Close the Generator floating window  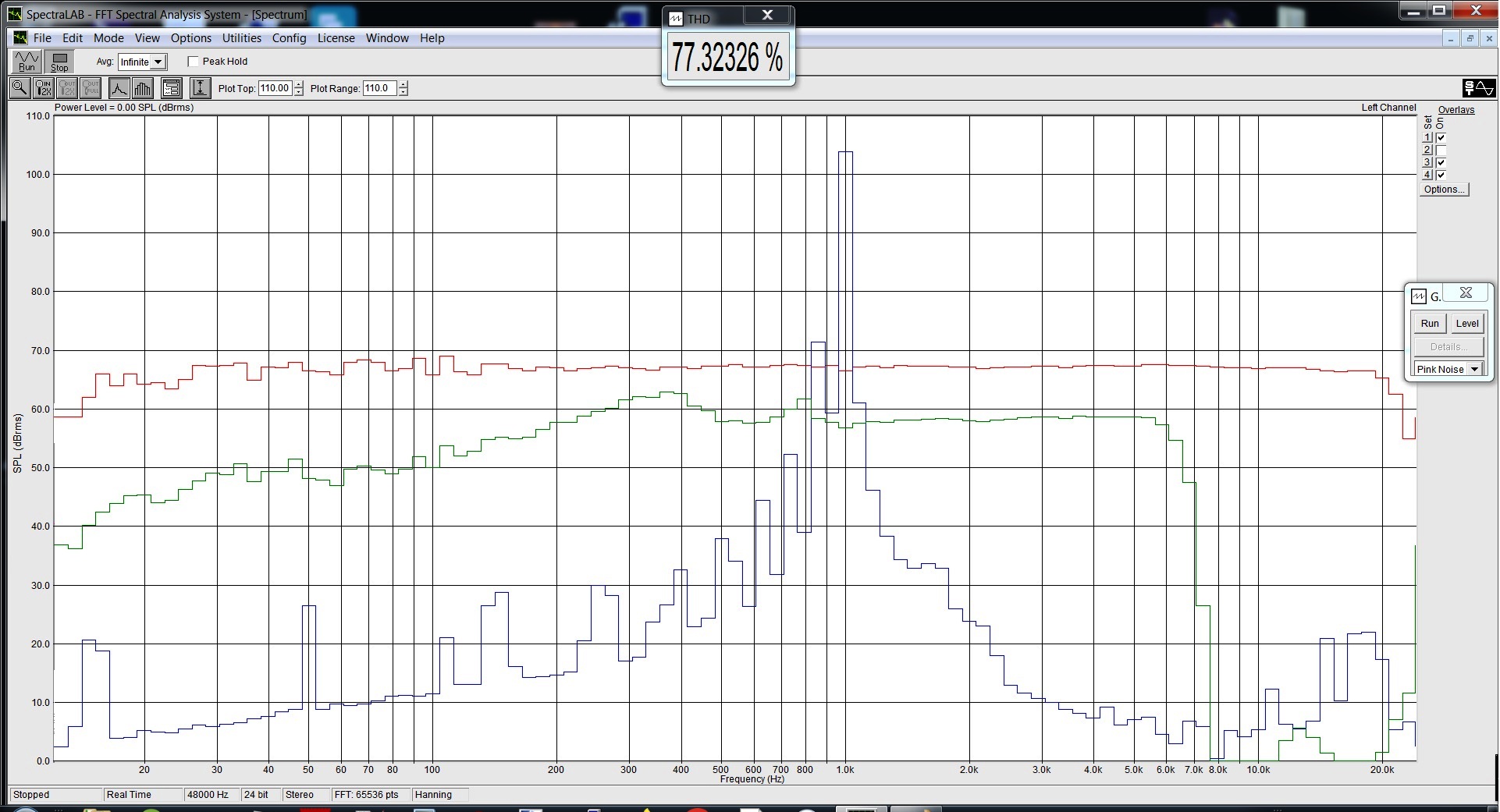point(1466,293)
